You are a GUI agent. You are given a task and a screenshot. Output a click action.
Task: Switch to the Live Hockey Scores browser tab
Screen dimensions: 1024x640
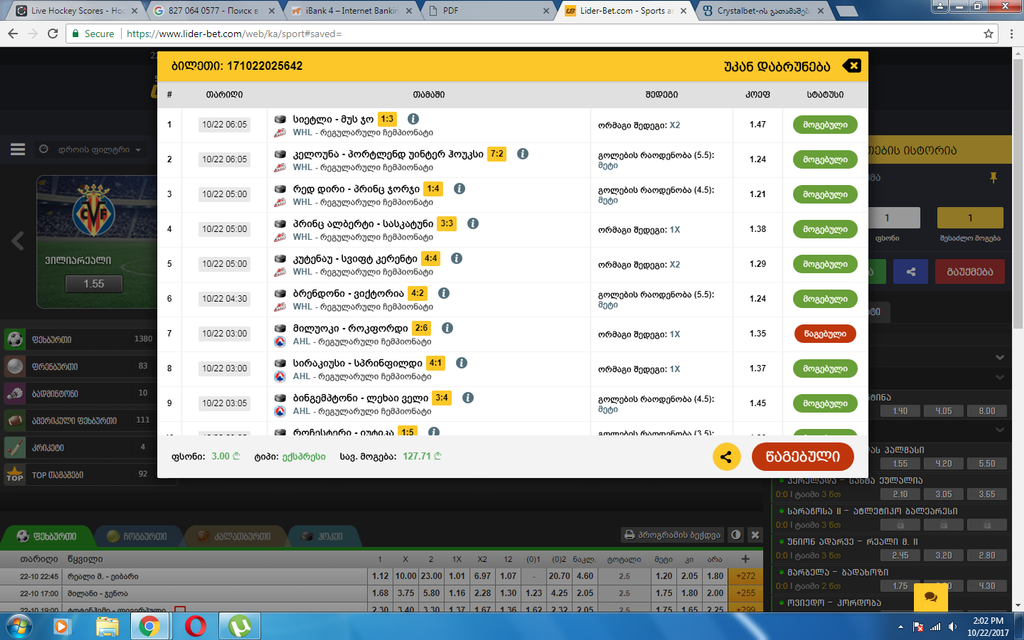[77, 11]
